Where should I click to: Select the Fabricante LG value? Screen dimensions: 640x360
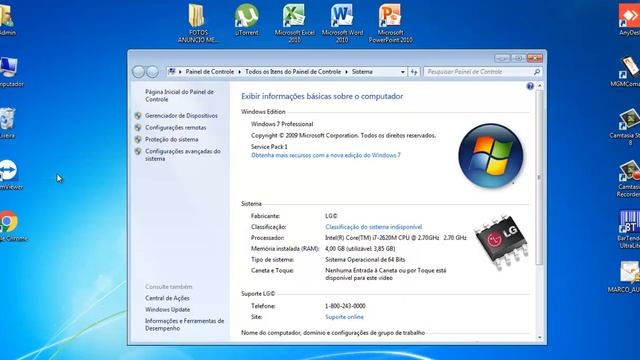coord(331,216)
